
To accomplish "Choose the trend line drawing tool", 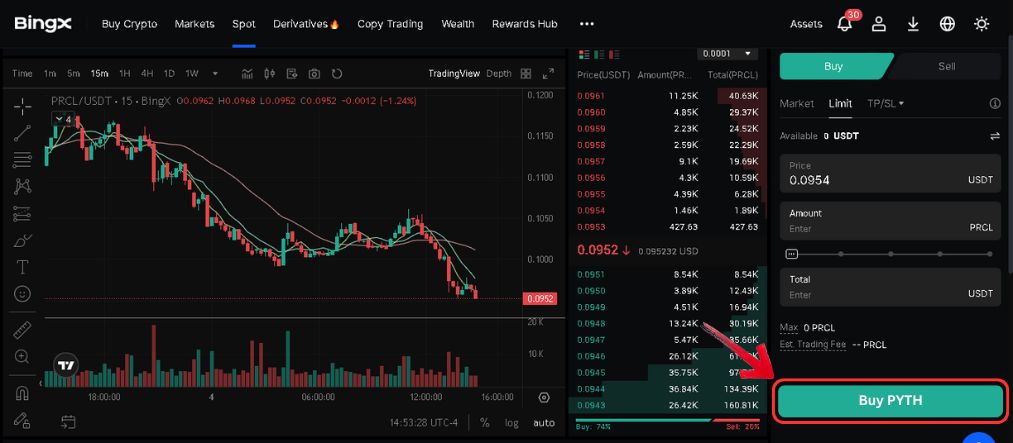I will (23, 133).
